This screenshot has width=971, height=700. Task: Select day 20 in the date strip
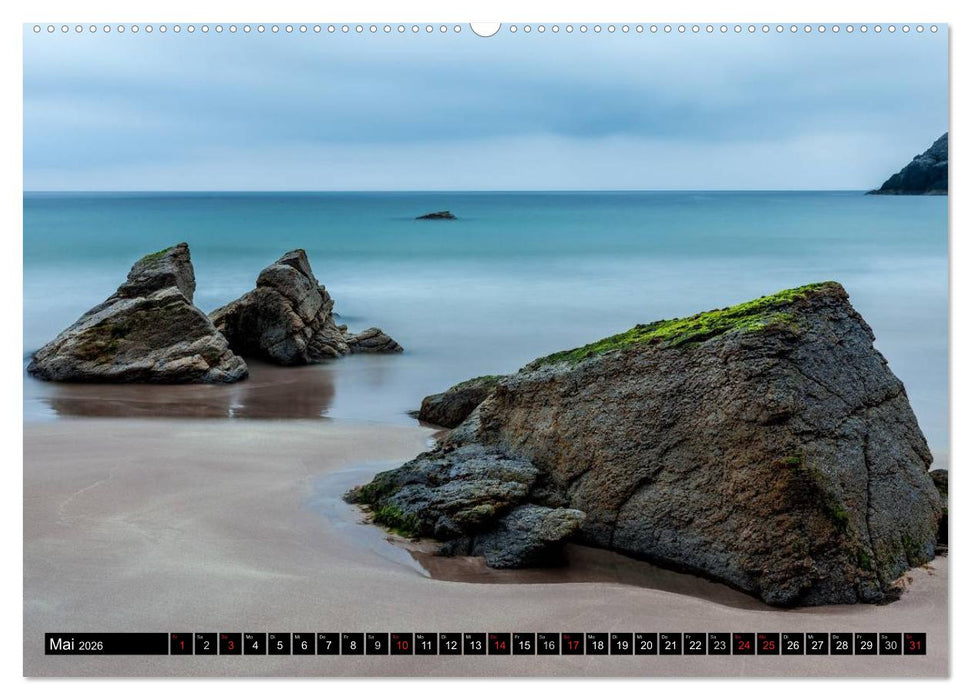click(645, 645)
